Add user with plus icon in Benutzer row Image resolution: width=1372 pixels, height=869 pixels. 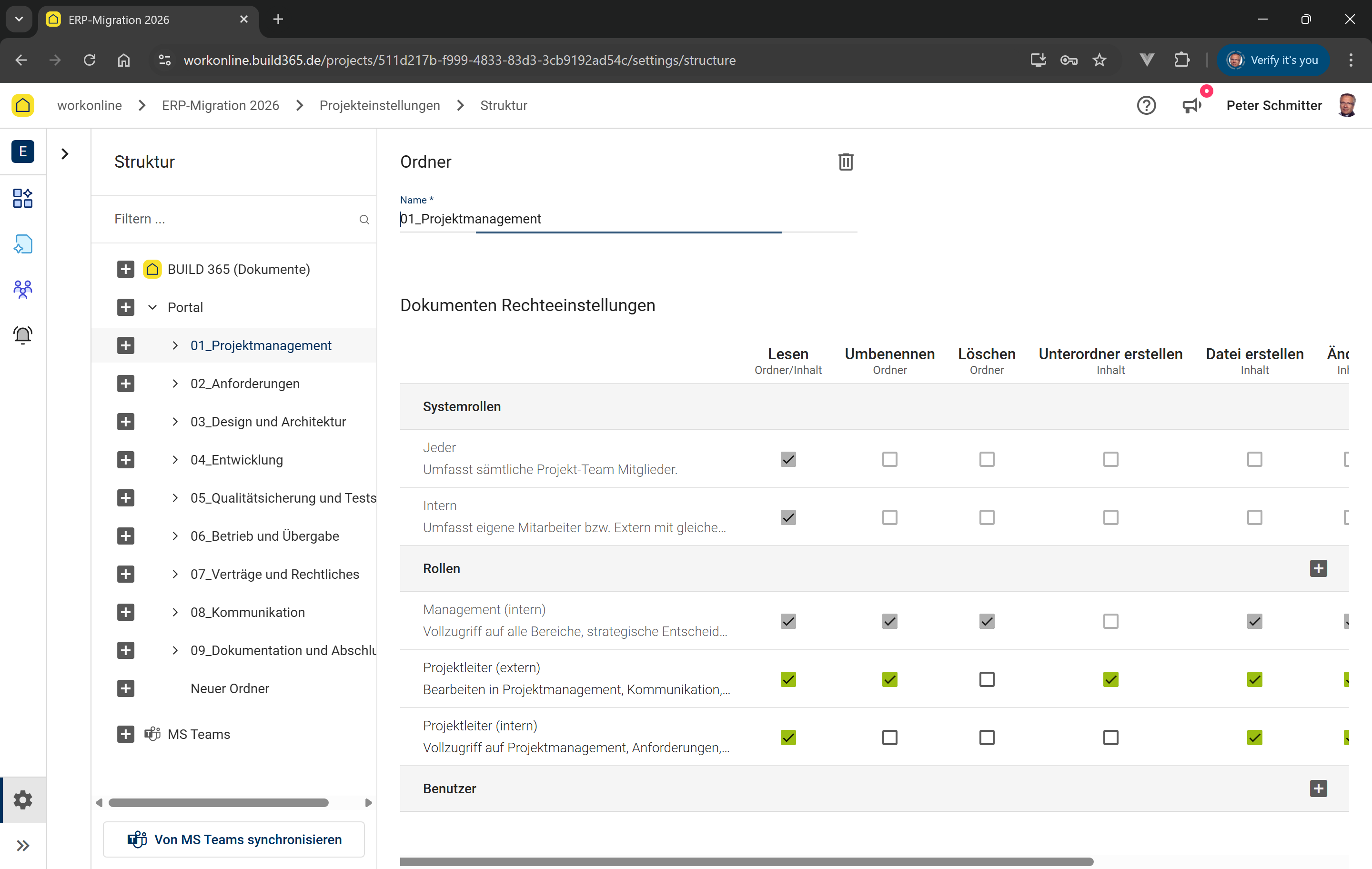(1318, 788)
